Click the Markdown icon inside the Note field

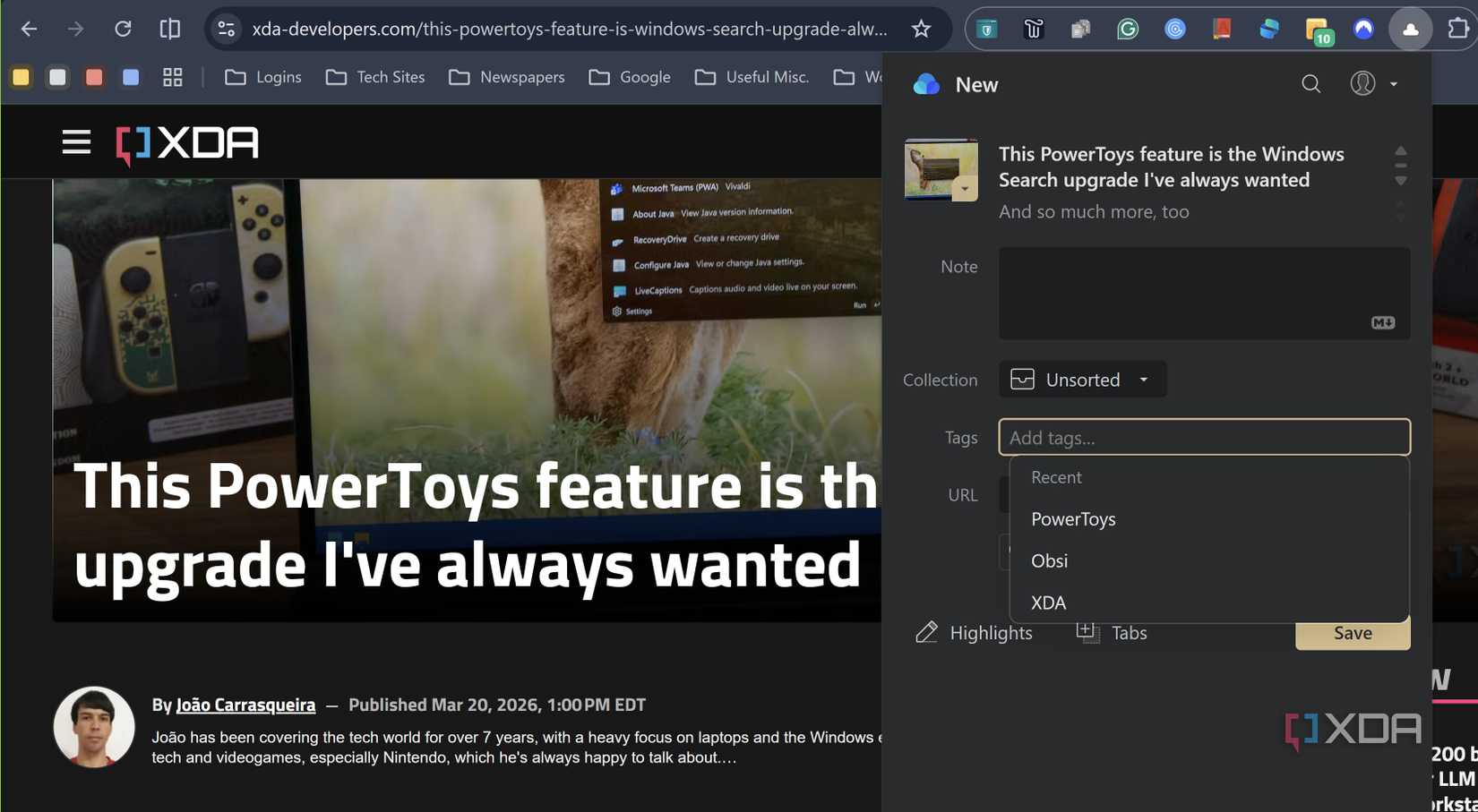coord(1383,321)
